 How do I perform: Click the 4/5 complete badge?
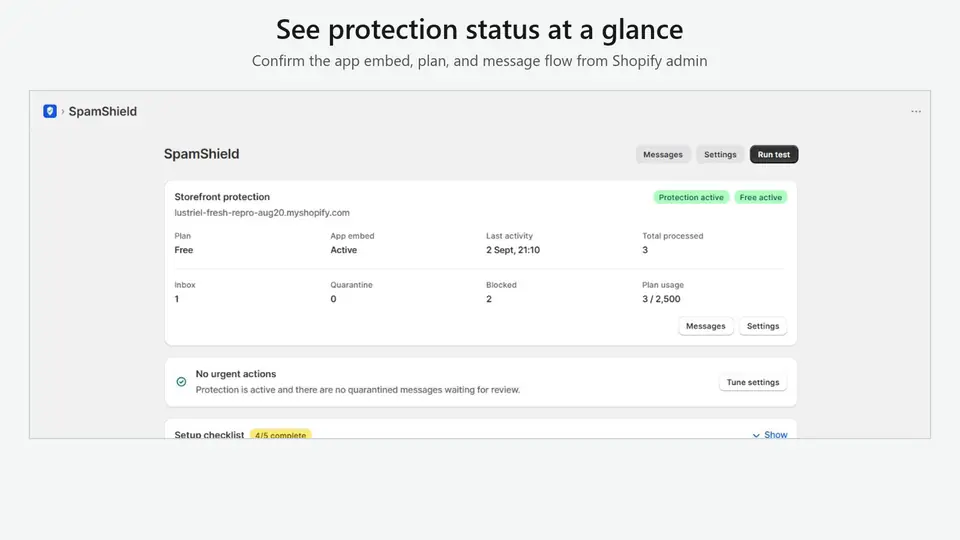pyautogui.click(x=280, y=435)
